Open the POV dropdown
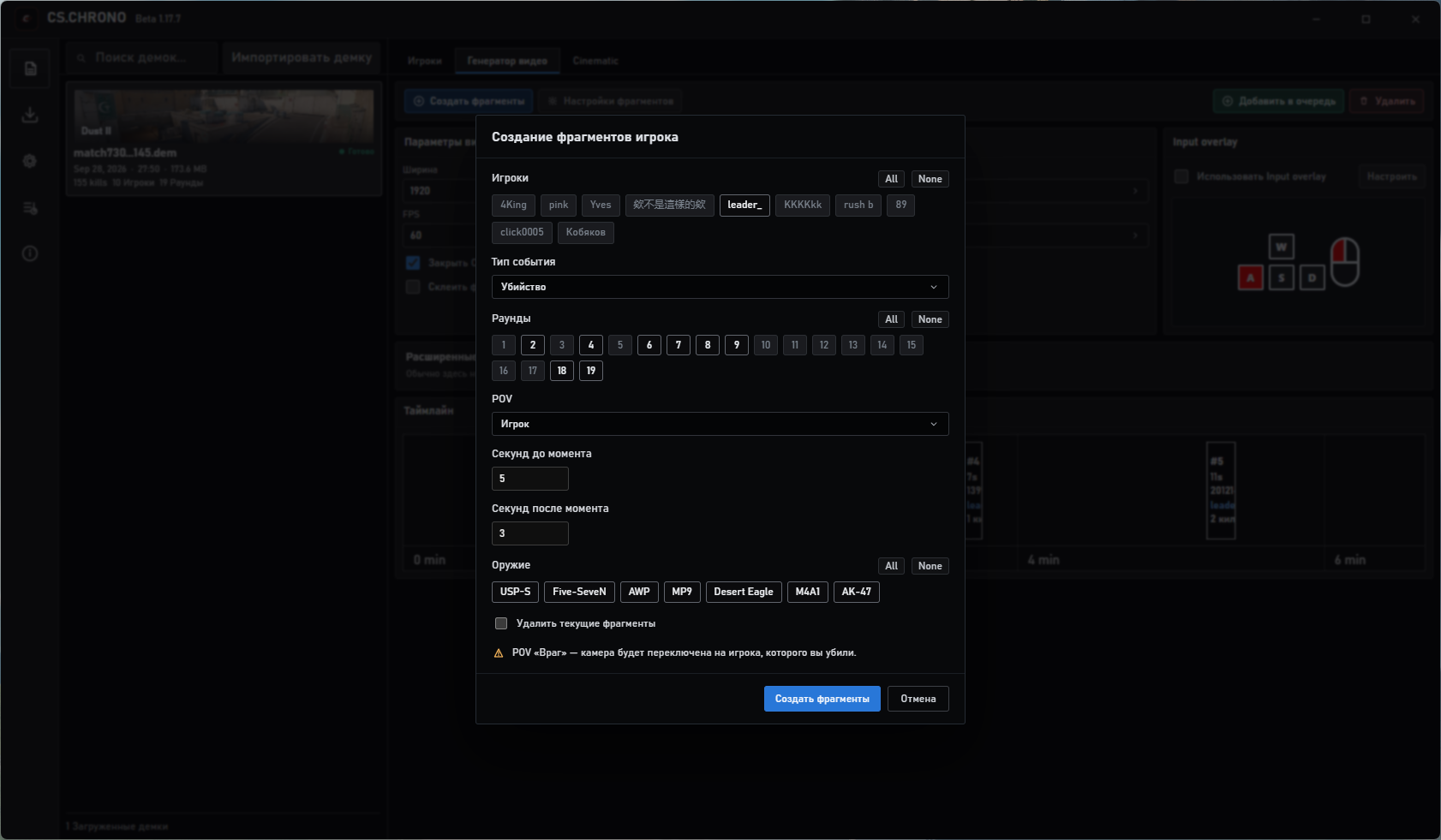The height and width of the screenshot is (840, 1441). coord(720,424)
